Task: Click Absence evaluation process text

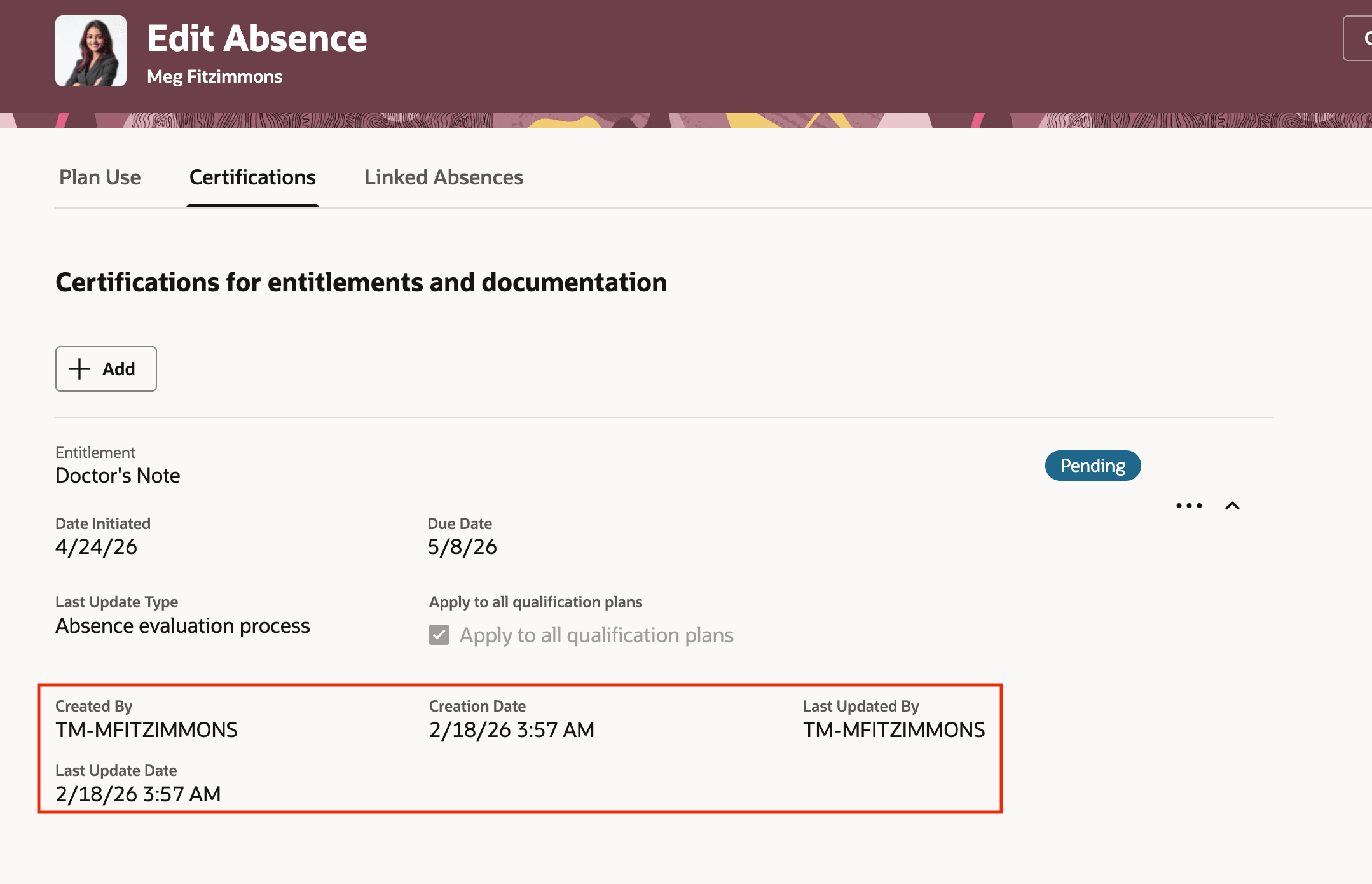Action: pos(182,626)
